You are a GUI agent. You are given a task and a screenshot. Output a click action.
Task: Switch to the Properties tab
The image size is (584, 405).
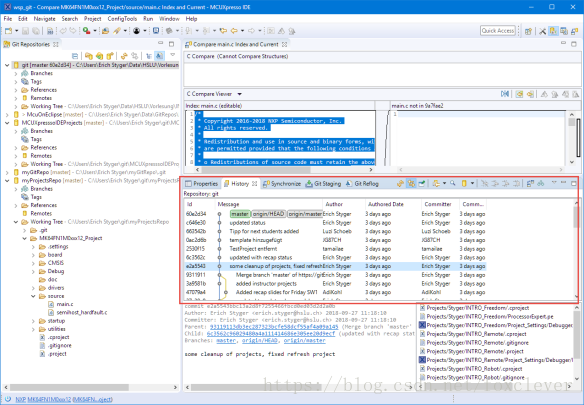201,184
